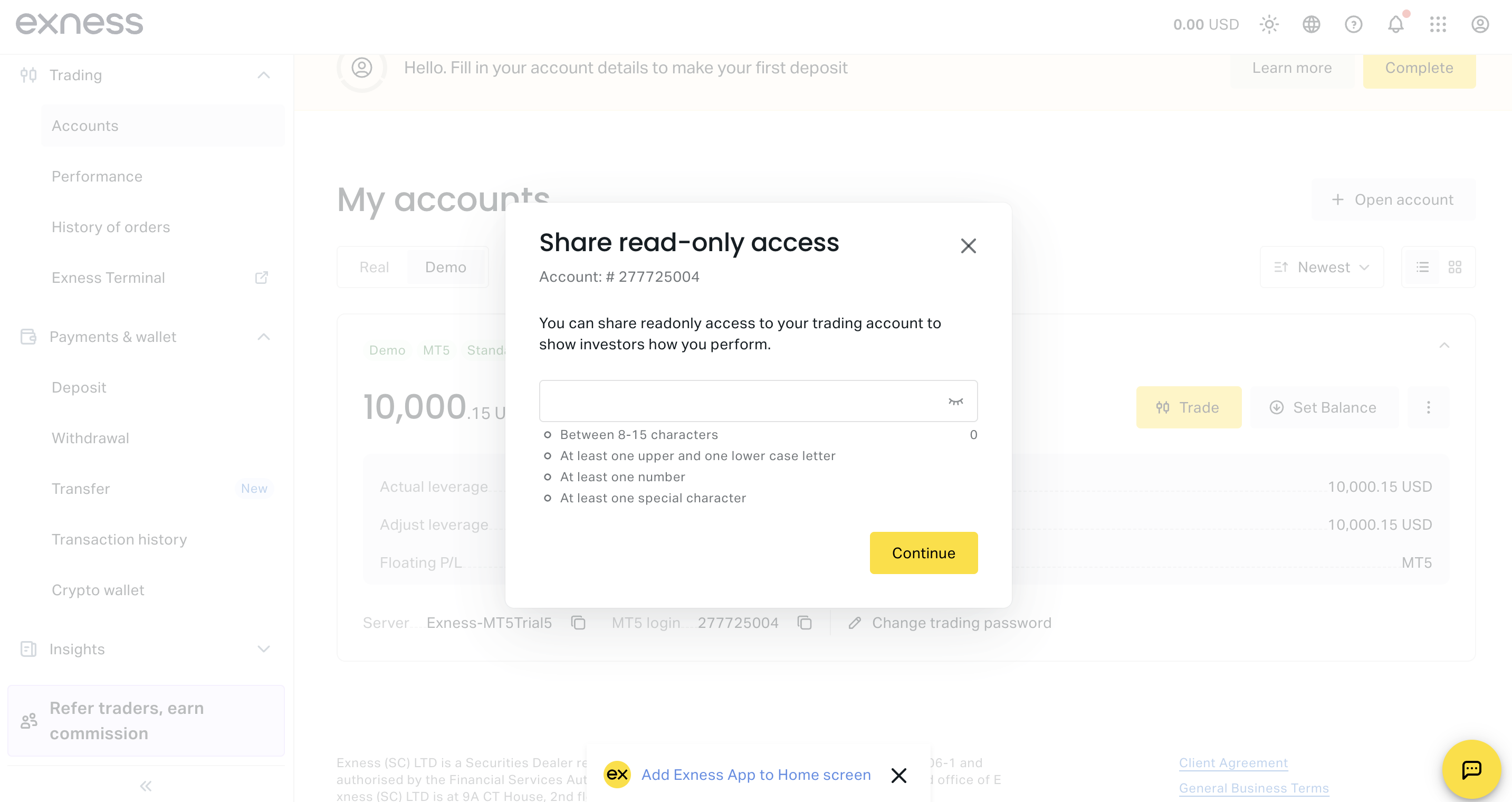Copy the server name Exness-MT5Trial5

click(x=578, y=623)
